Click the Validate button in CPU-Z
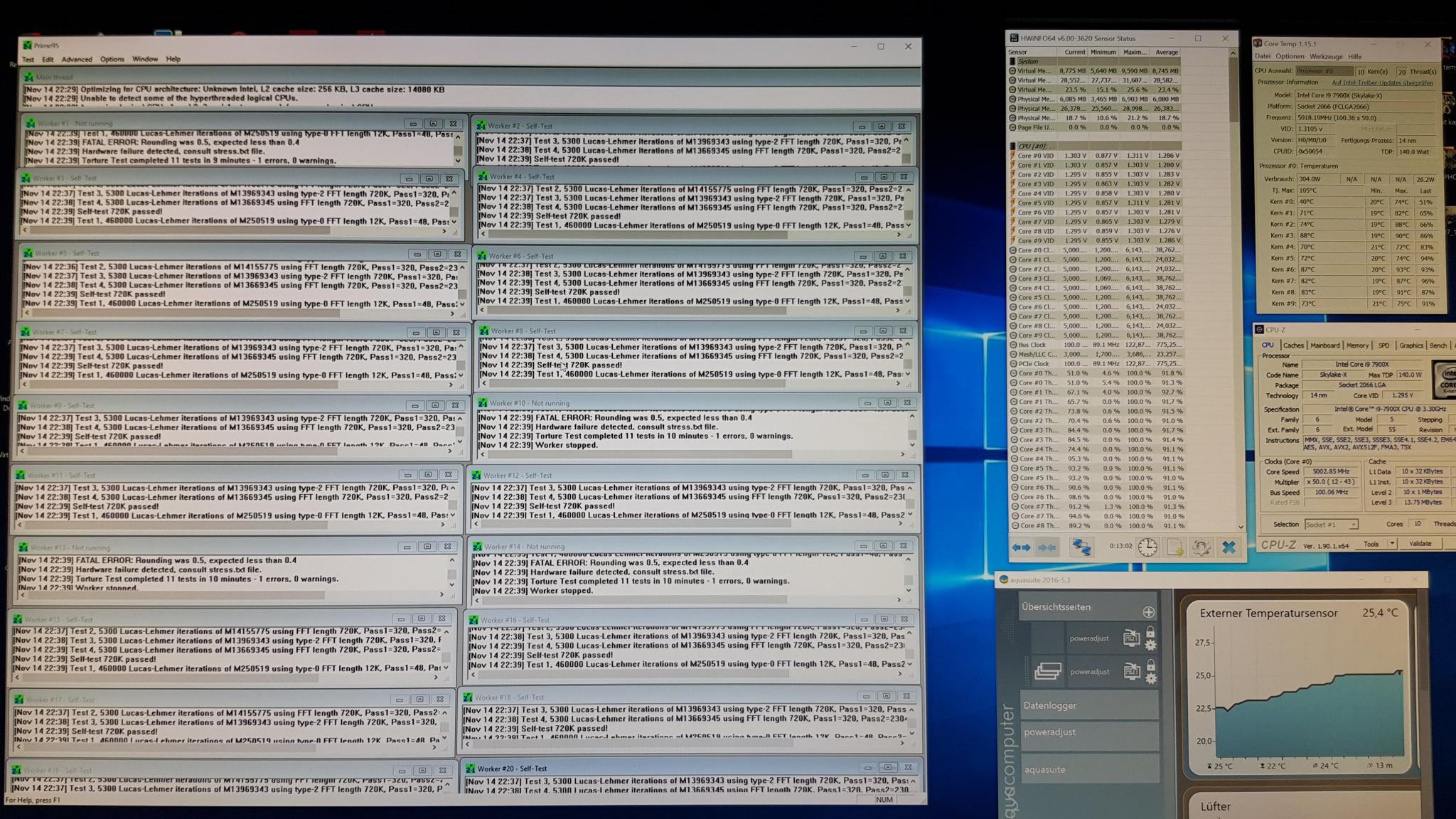The image size is (1456, 819). (x=1420, y=544)
